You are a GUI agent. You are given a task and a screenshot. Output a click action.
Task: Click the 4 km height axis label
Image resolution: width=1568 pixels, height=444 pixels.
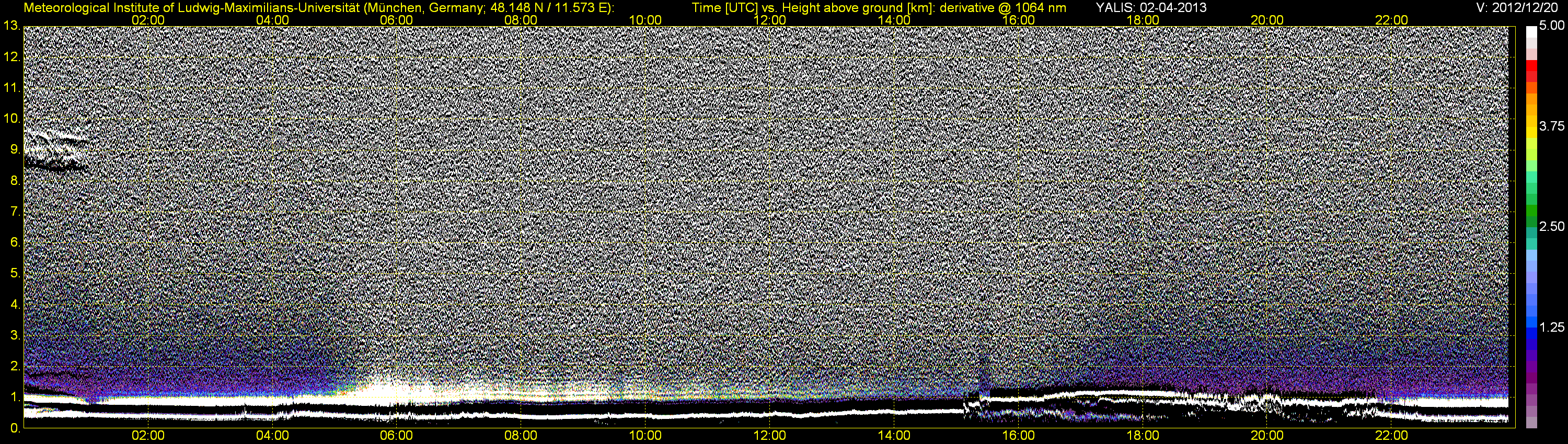[15, 304]
